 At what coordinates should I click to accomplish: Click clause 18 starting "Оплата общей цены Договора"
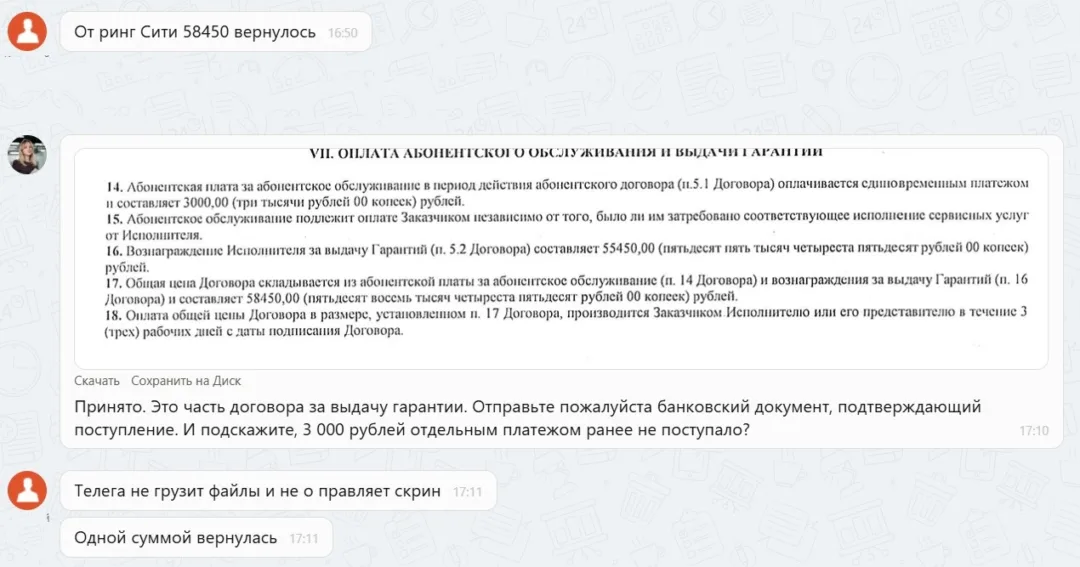(x=567, y=322)
